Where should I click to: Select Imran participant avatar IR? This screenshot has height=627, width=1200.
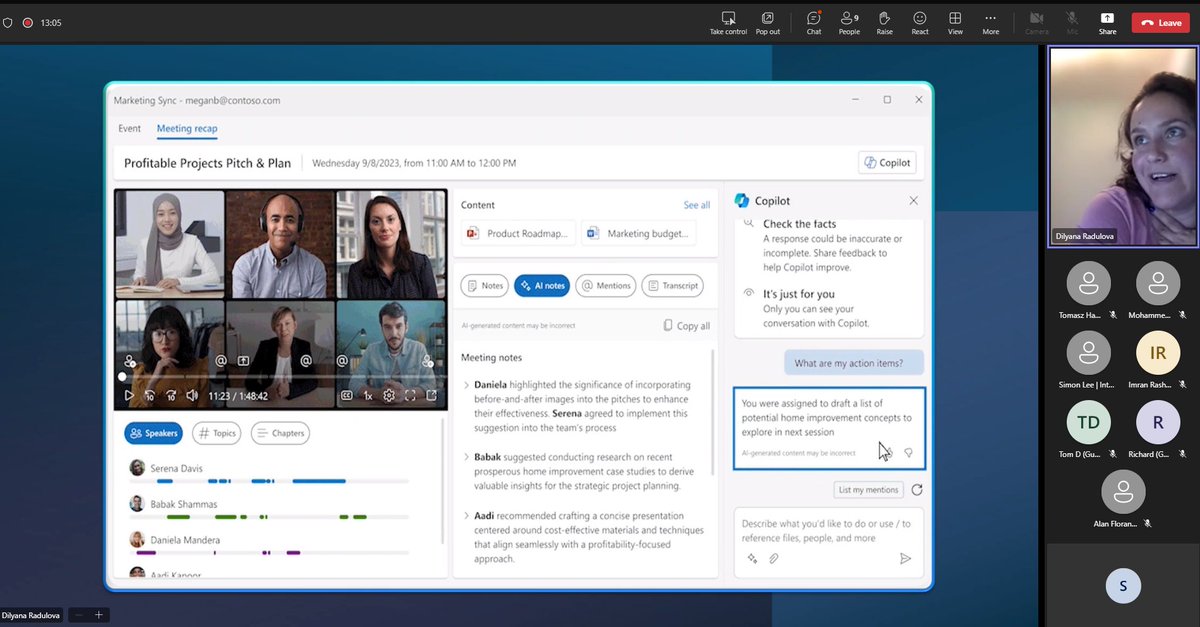pos(1158,352)
